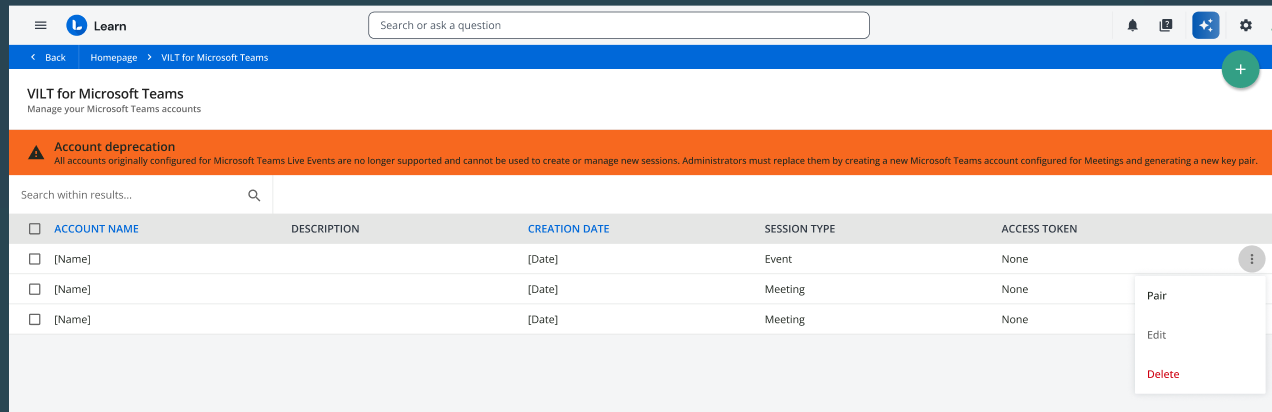Open the notifications bell
The width and height of the screenshot is (1272, 412).
tap(1132, 25)
